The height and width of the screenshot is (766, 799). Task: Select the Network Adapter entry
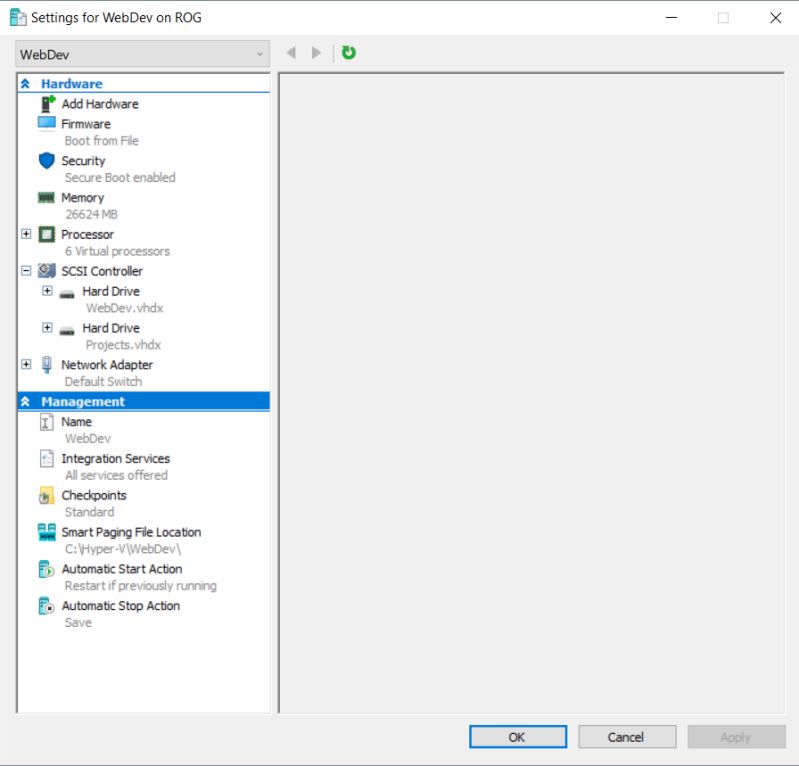point(107,365)
